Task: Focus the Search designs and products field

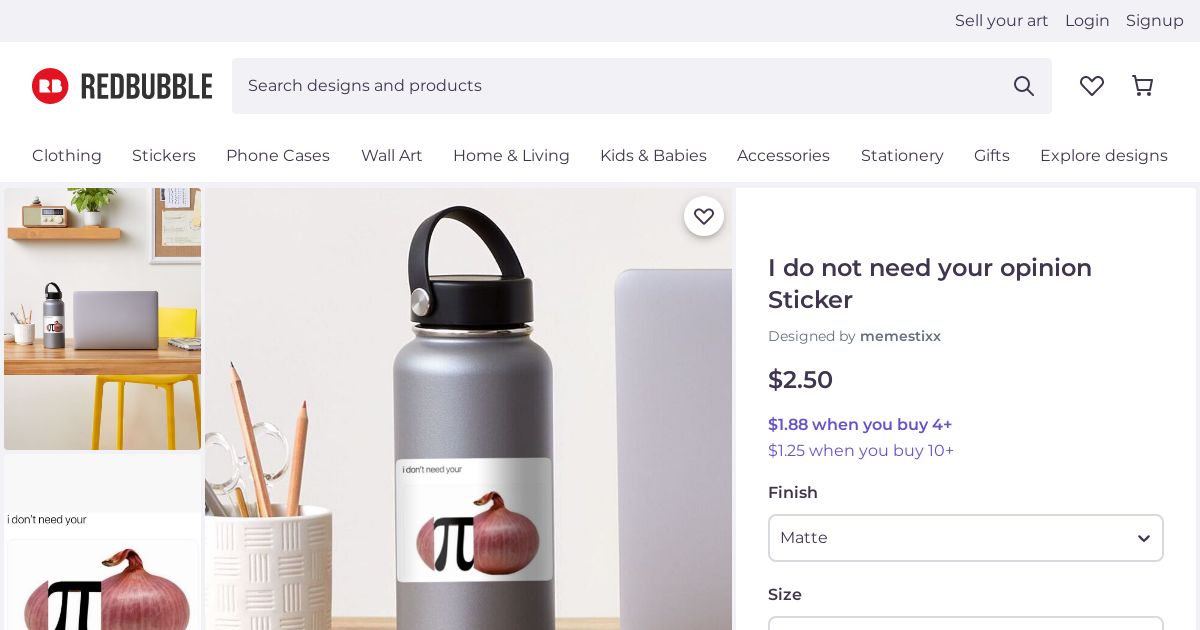Action: click(x=622, y=86)
